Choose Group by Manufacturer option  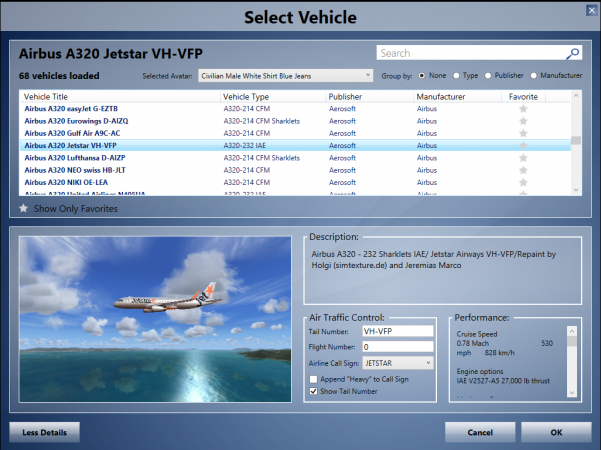tap(535, 75)
